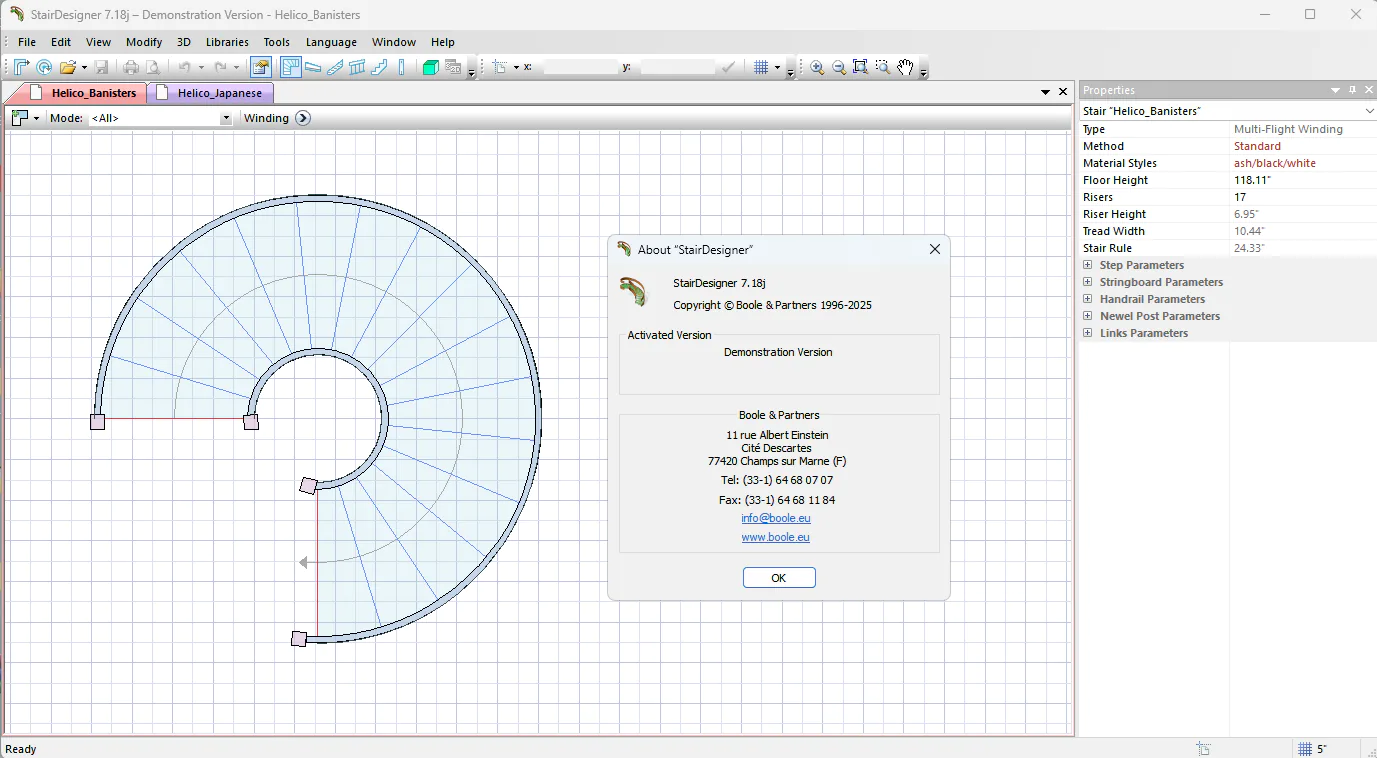
Task: Expand Newel Post Parameters section
Action: coord(1087,316)
